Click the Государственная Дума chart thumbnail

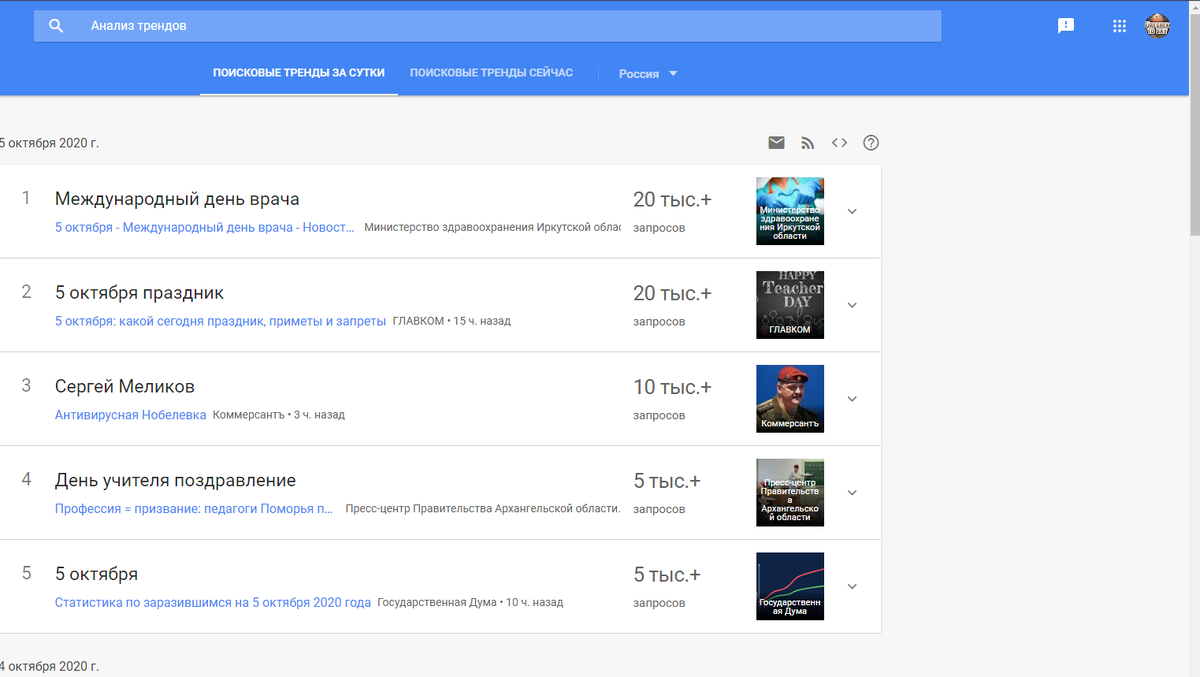(x=790, y=586)
